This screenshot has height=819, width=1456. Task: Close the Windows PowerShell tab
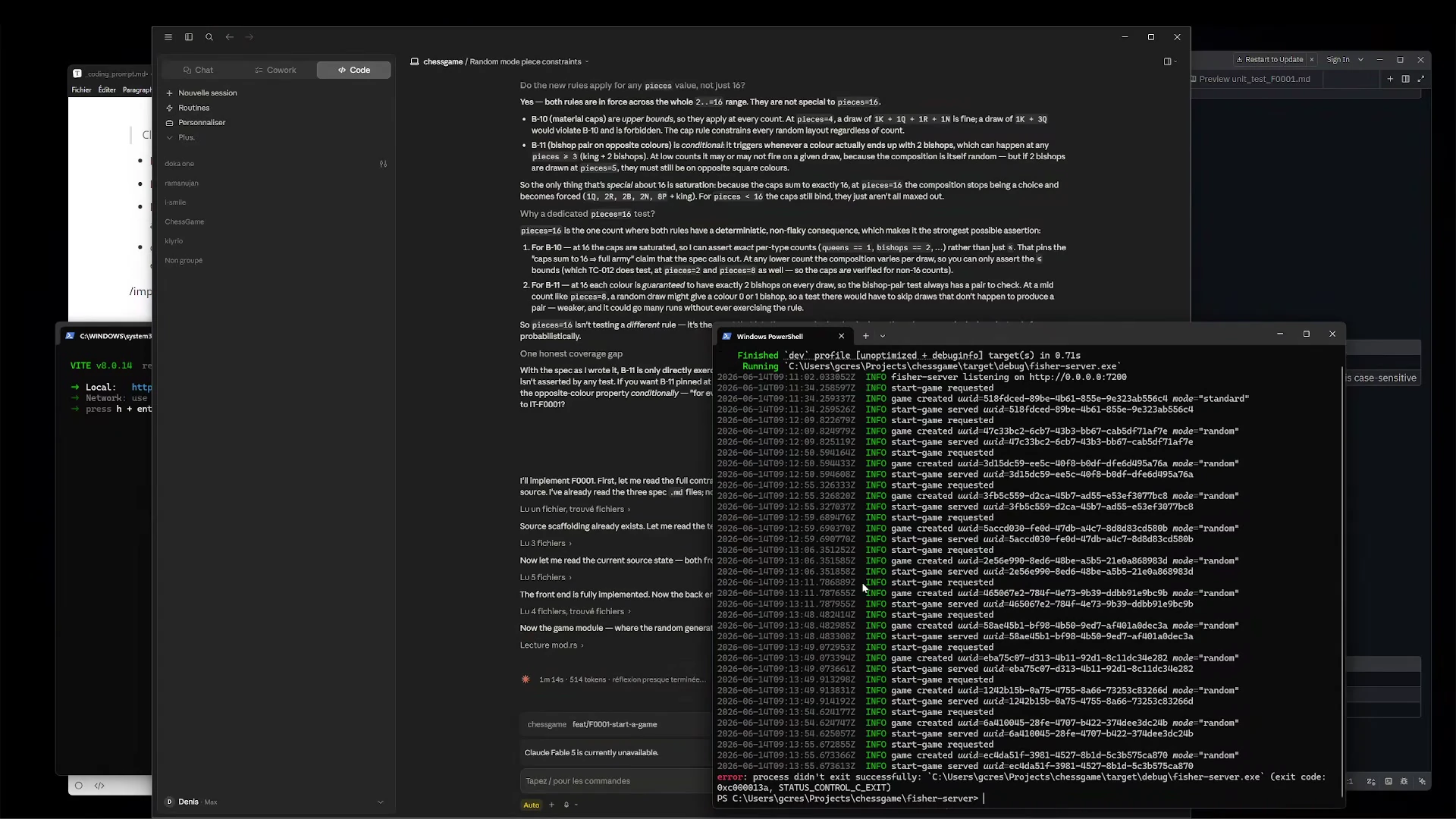tap(841, 336)
